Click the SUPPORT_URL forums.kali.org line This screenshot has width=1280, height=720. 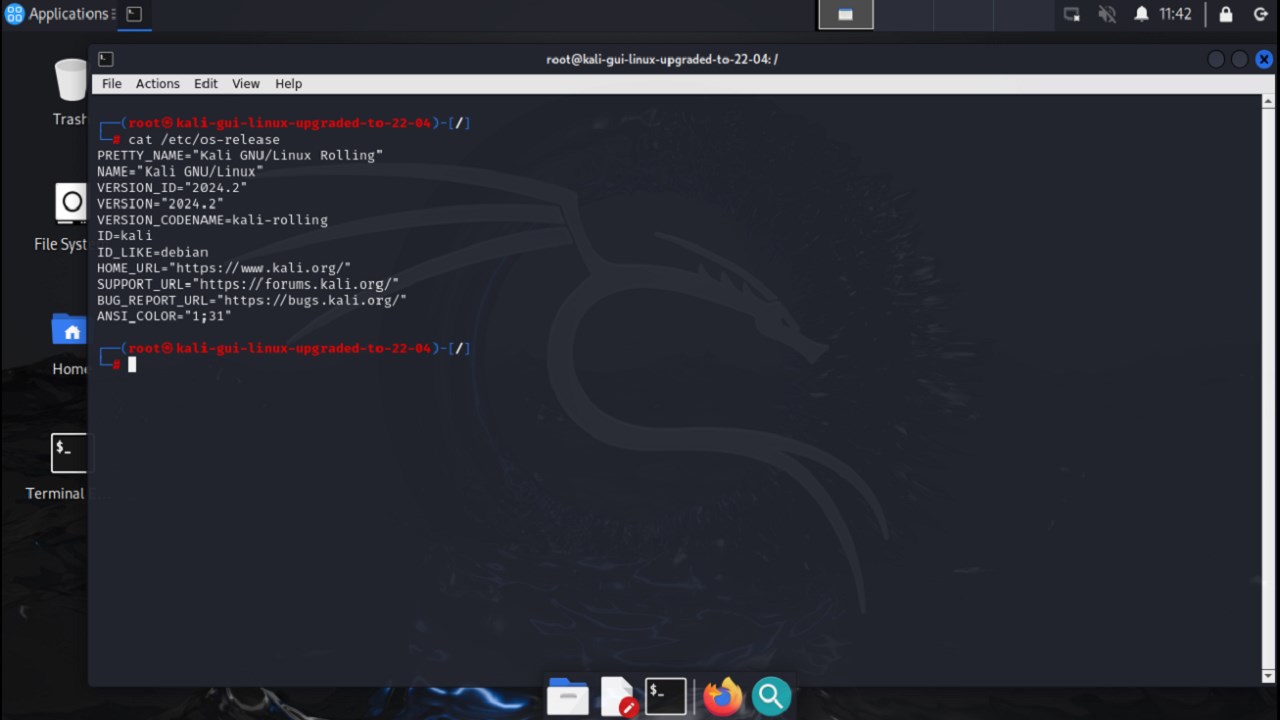coord(248,284)
